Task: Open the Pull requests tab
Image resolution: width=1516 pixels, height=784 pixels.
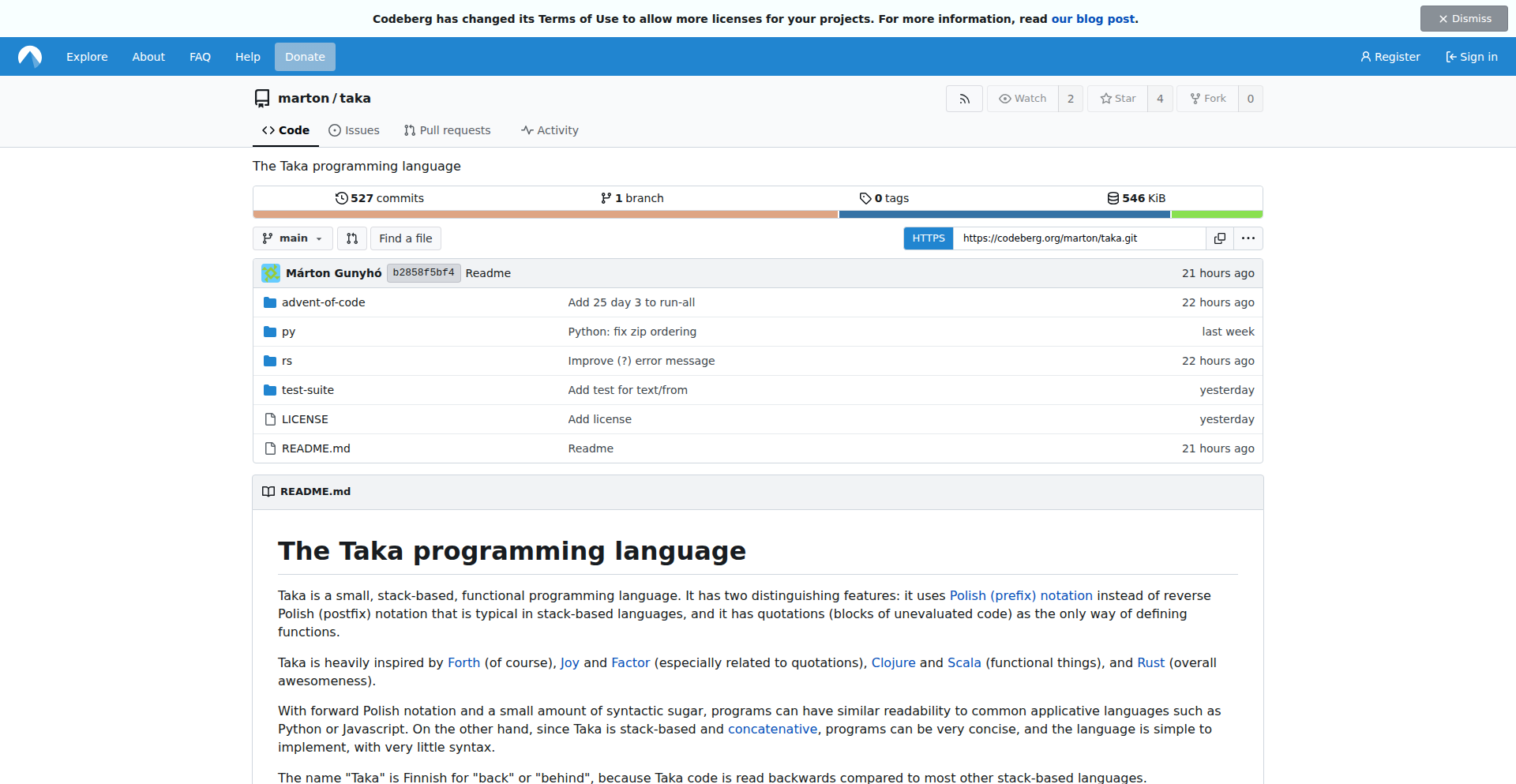Action: pyautogui.click(x=447, y=130)
